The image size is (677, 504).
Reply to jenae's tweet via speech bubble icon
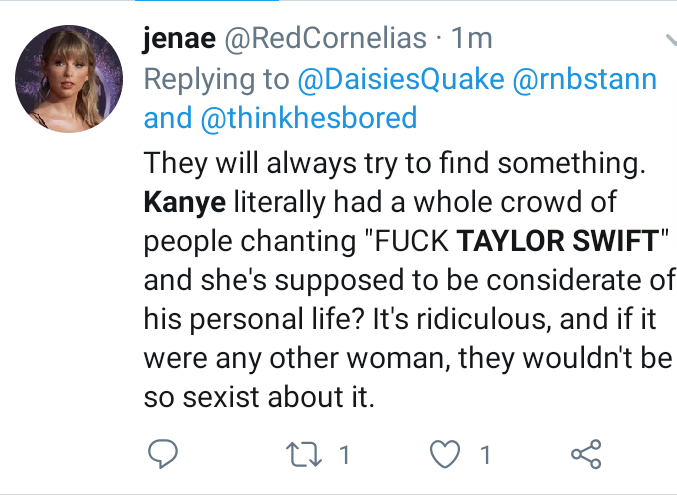tap(163, 454)
